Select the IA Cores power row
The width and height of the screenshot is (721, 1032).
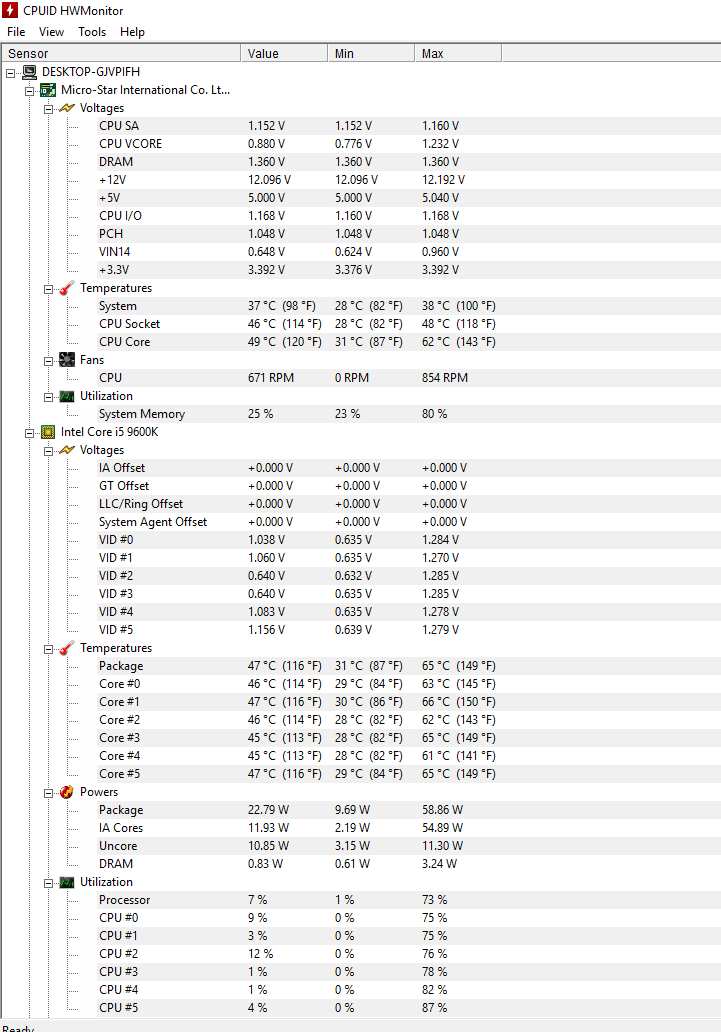[408, 828]
